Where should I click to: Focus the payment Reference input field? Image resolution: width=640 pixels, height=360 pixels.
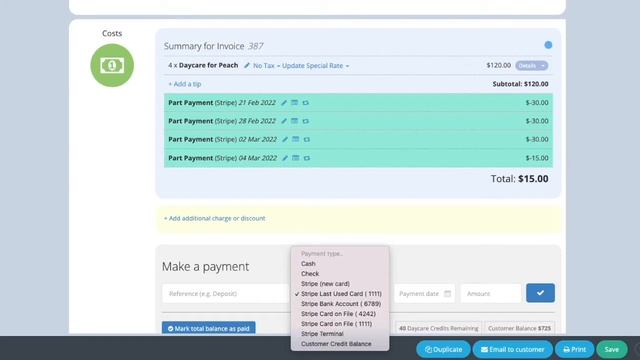point(226,293)
